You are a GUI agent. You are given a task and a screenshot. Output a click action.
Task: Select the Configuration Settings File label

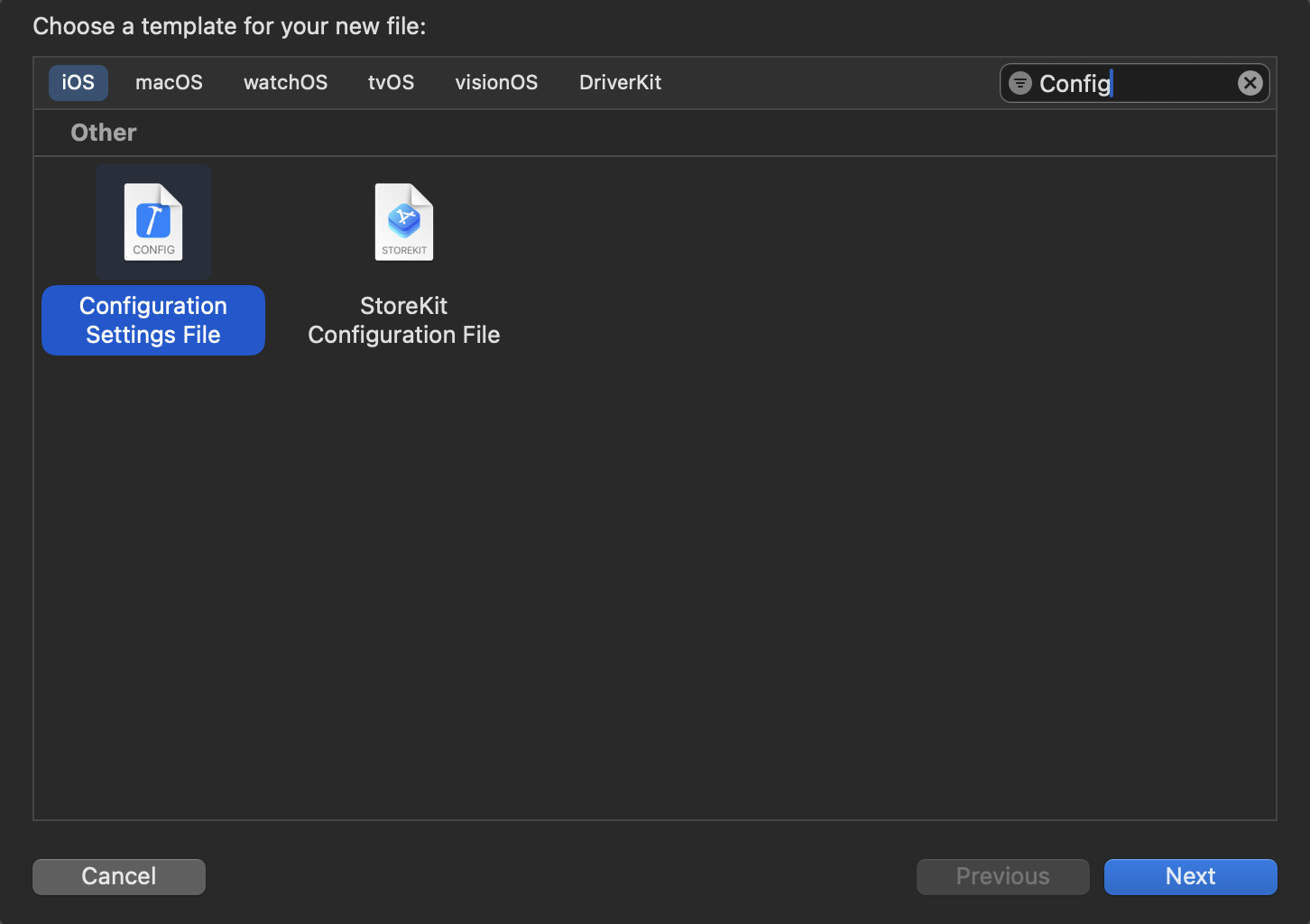153,320
